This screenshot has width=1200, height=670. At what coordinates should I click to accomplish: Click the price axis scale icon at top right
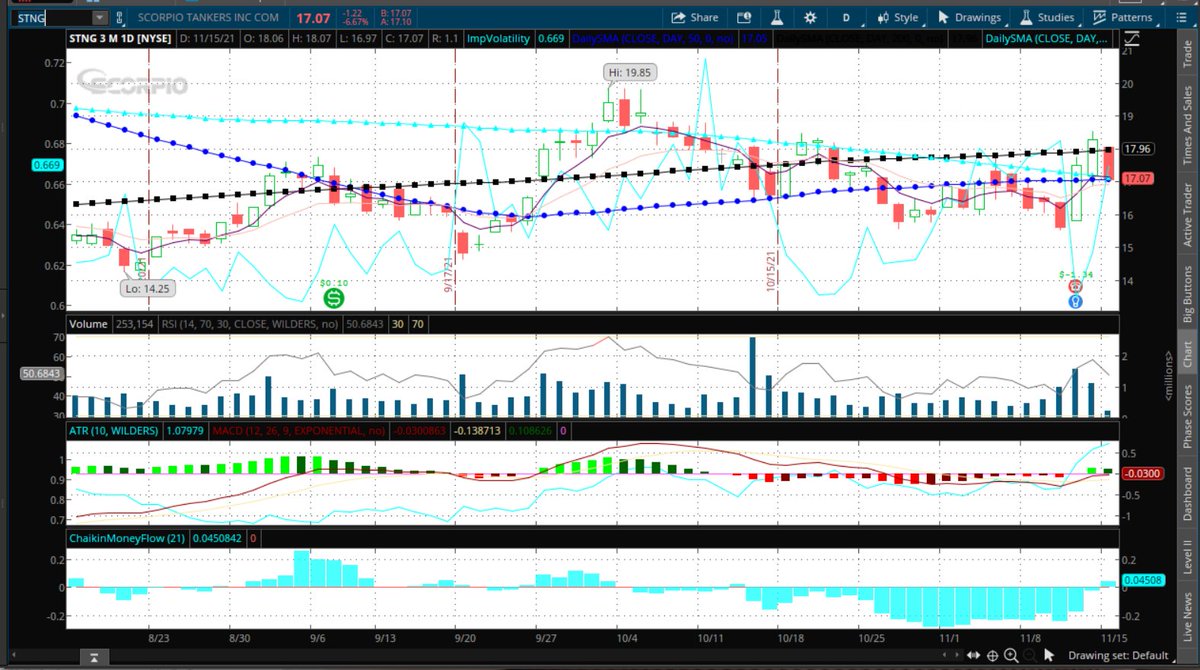point(1131,39)
